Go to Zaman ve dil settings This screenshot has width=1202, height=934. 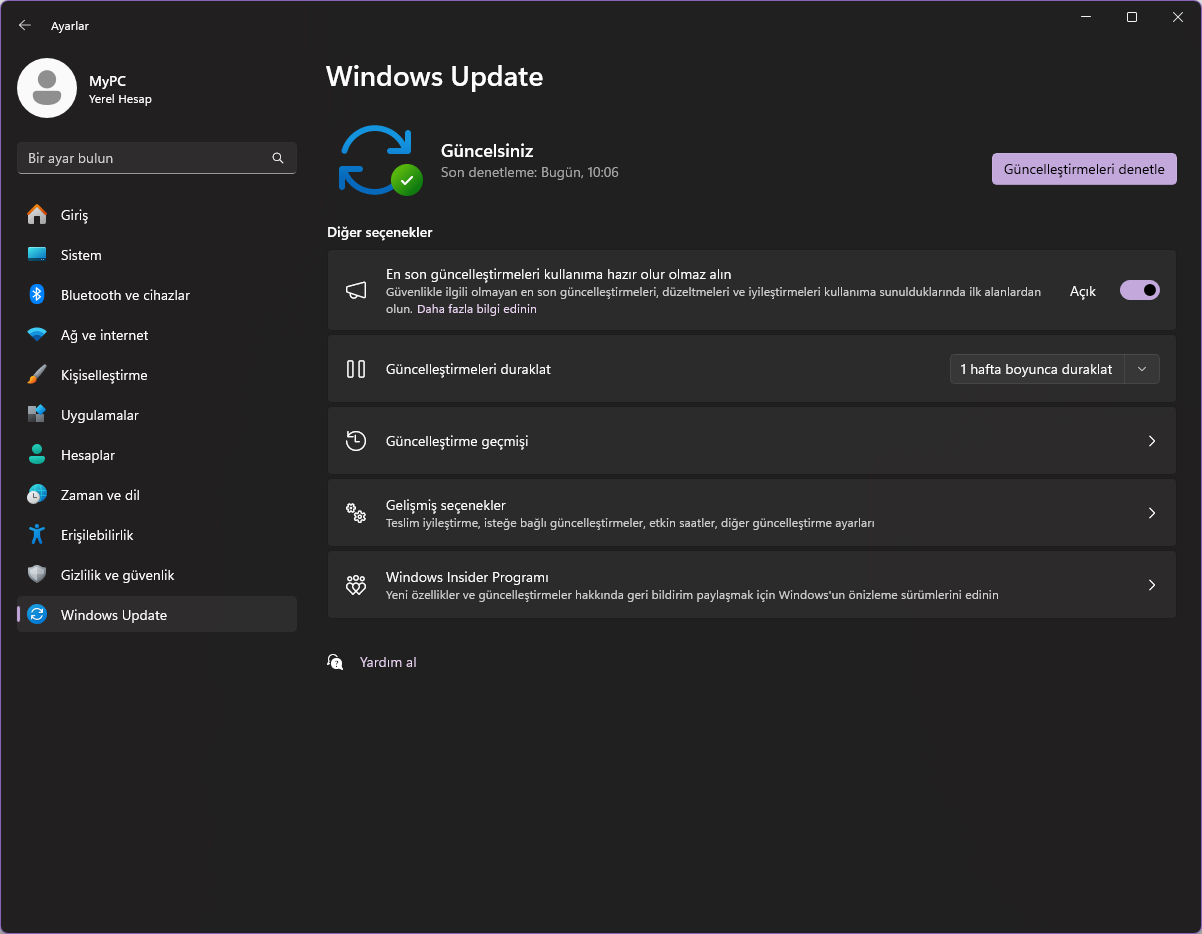point(157,495)
